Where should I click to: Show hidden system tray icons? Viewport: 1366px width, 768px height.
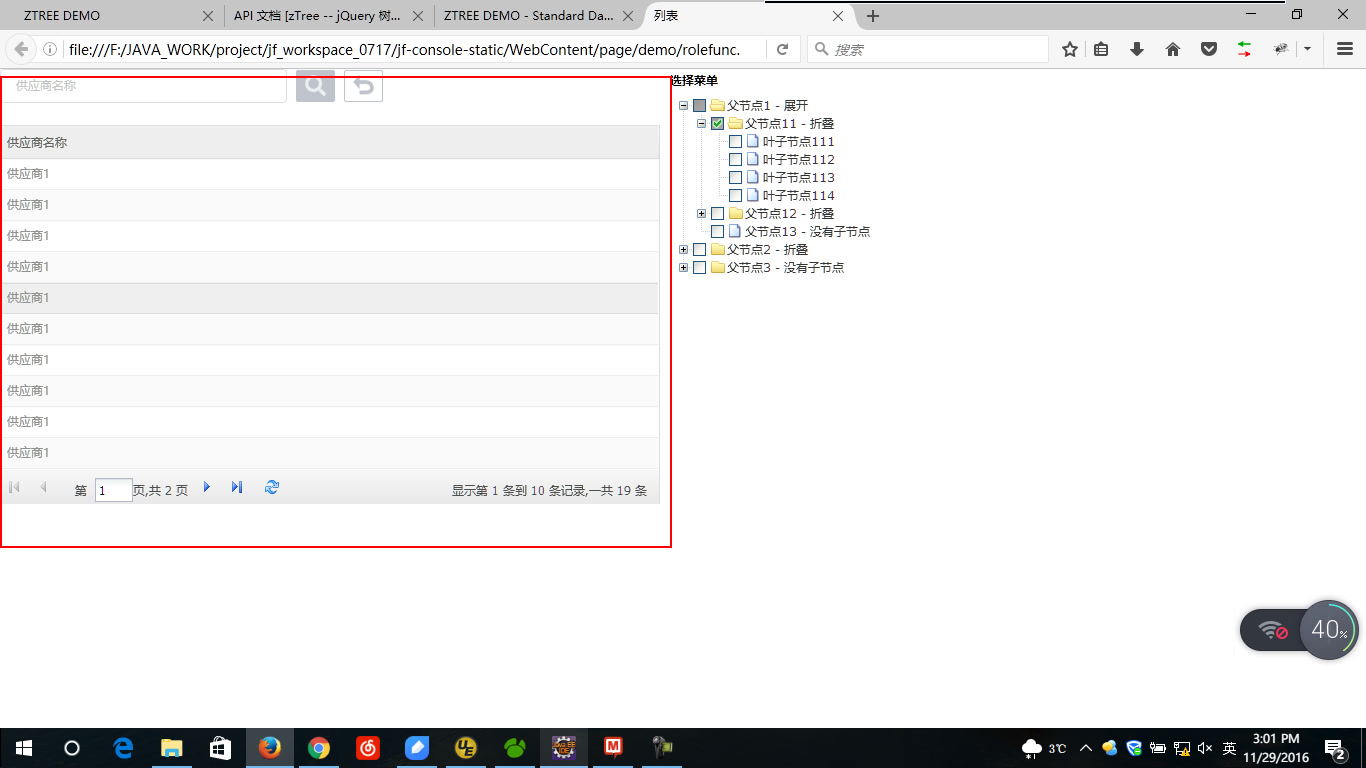pos(1086,748)
